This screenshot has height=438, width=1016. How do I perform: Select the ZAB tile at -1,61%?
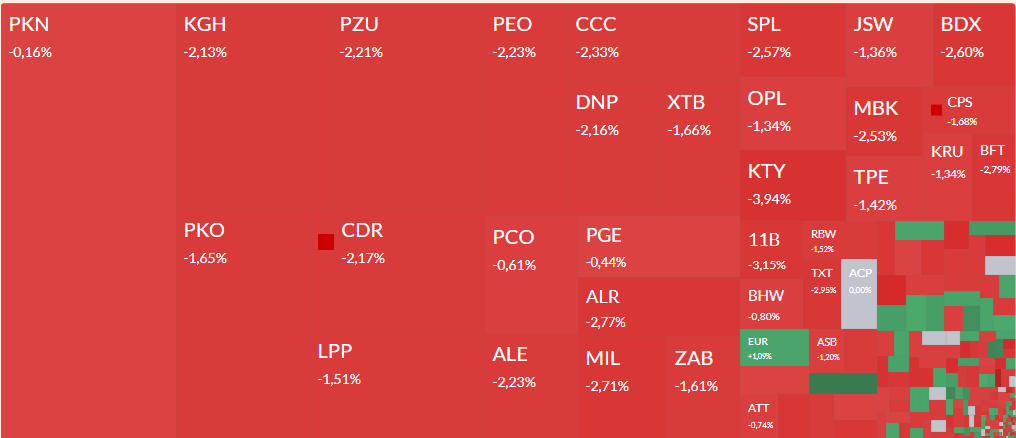click(702, 386)
